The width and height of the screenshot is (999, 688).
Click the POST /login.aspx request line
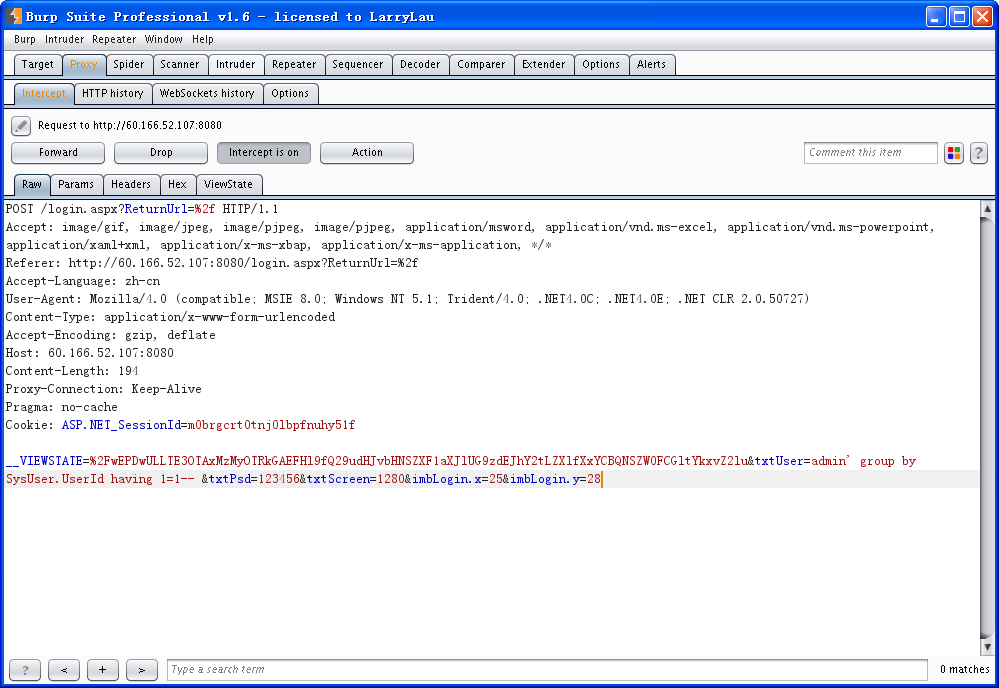pyautogui.click(x=142, y=209)
